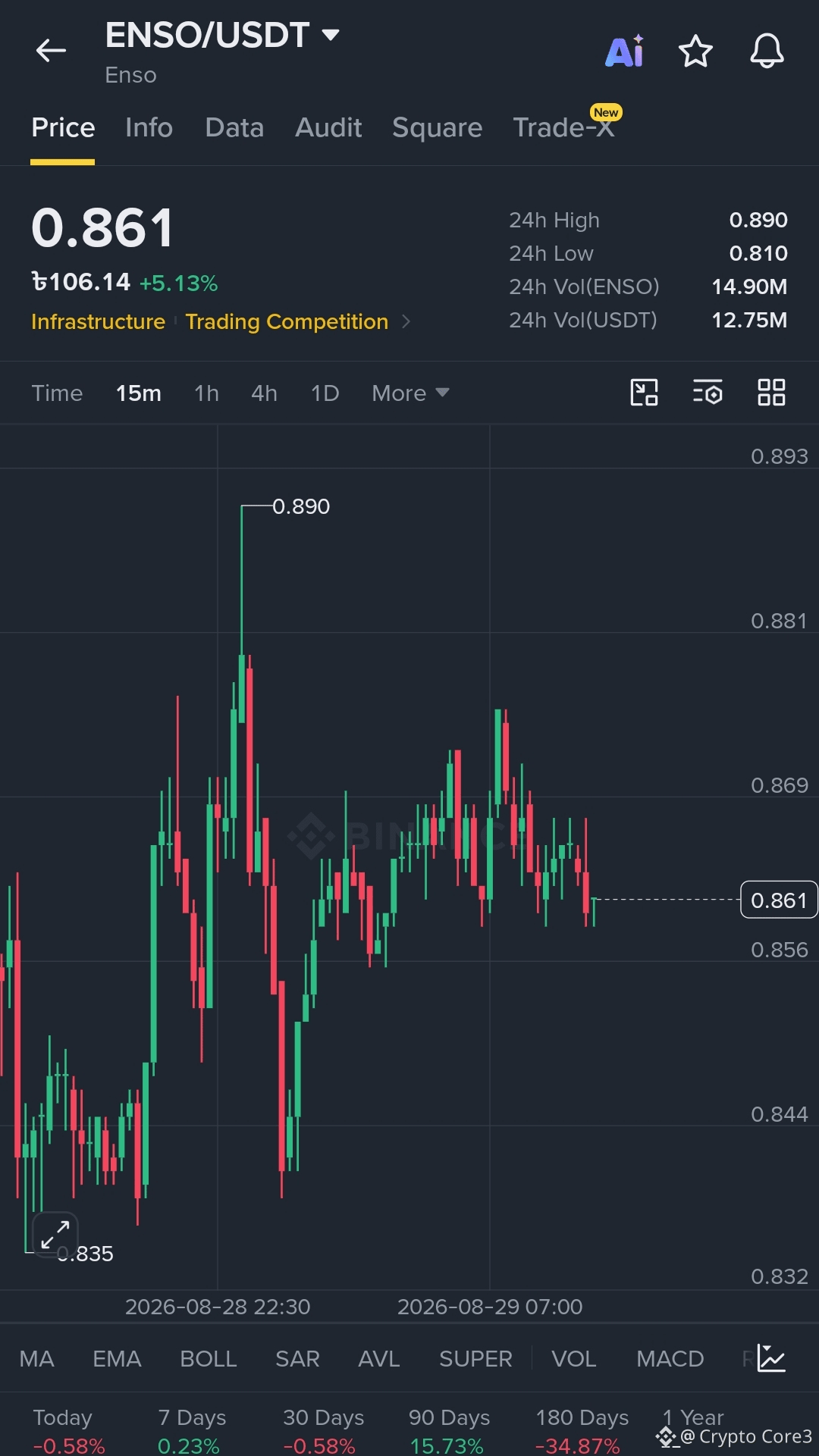Click the large 0.861 price
The height and width of the screenshot is (1456, 819).
pyautogui.click(x=102, y=228)
